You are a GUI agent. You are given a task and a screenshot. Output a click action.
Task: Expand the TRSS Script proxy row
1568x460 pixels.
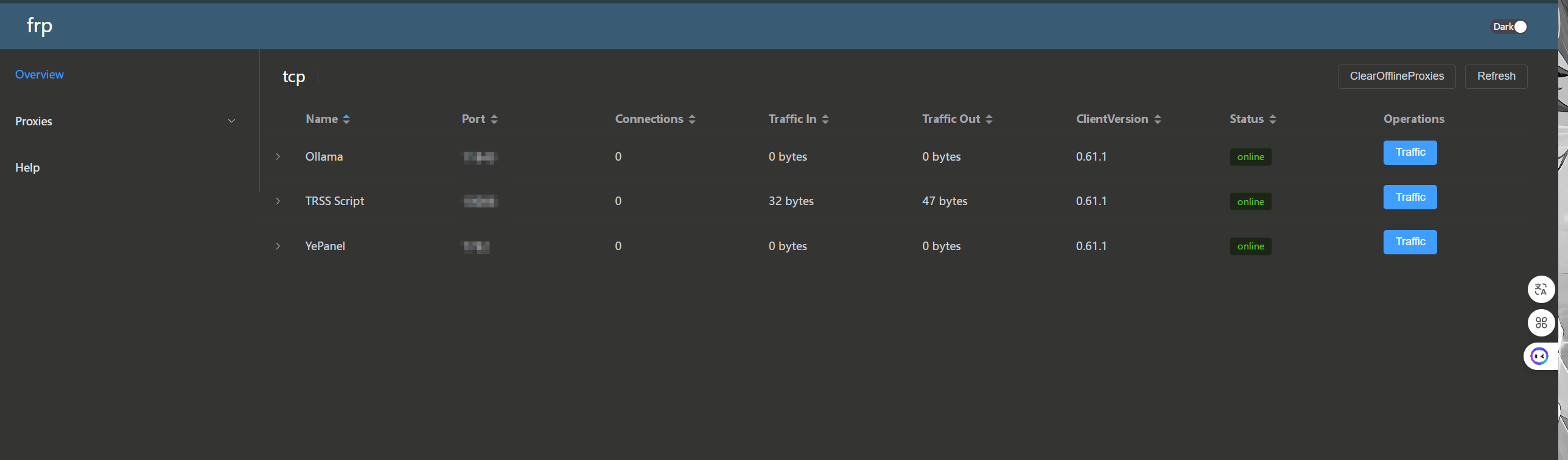278,201
